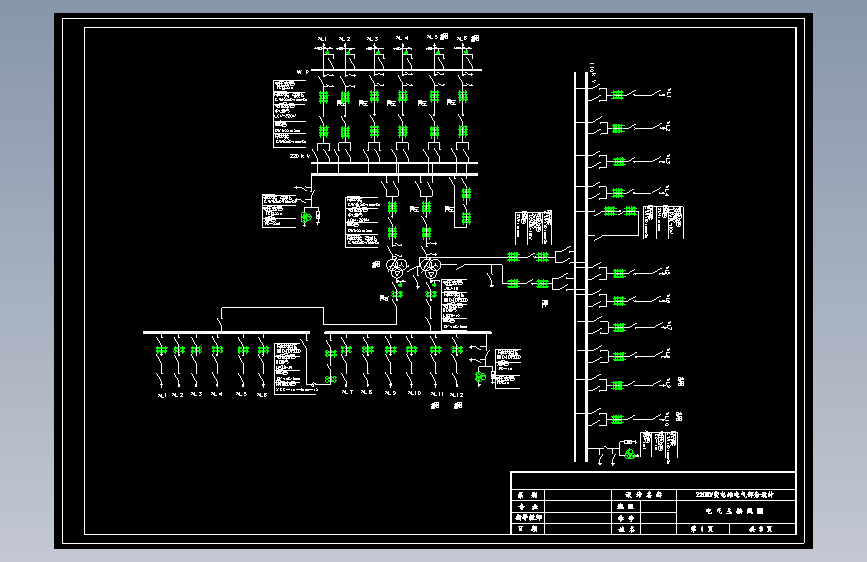Click the 学号 cell in title block
The image size is (867, 562).
626,518
